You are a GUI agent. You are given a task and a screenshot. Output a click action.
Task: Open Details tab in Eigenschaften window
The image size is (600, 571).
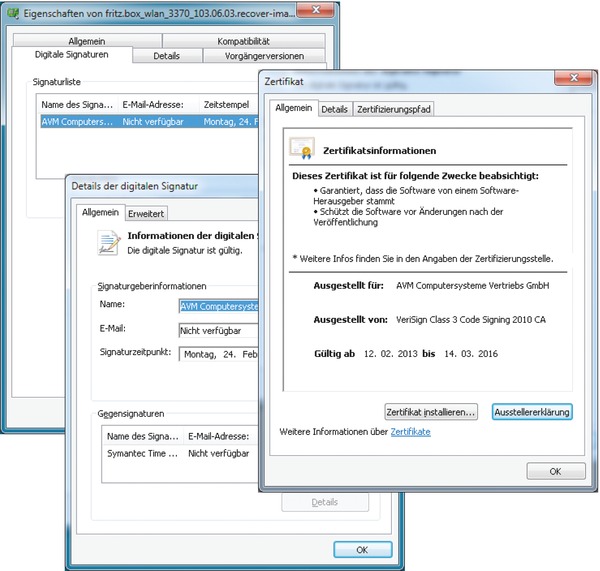[x=166, y=56]
